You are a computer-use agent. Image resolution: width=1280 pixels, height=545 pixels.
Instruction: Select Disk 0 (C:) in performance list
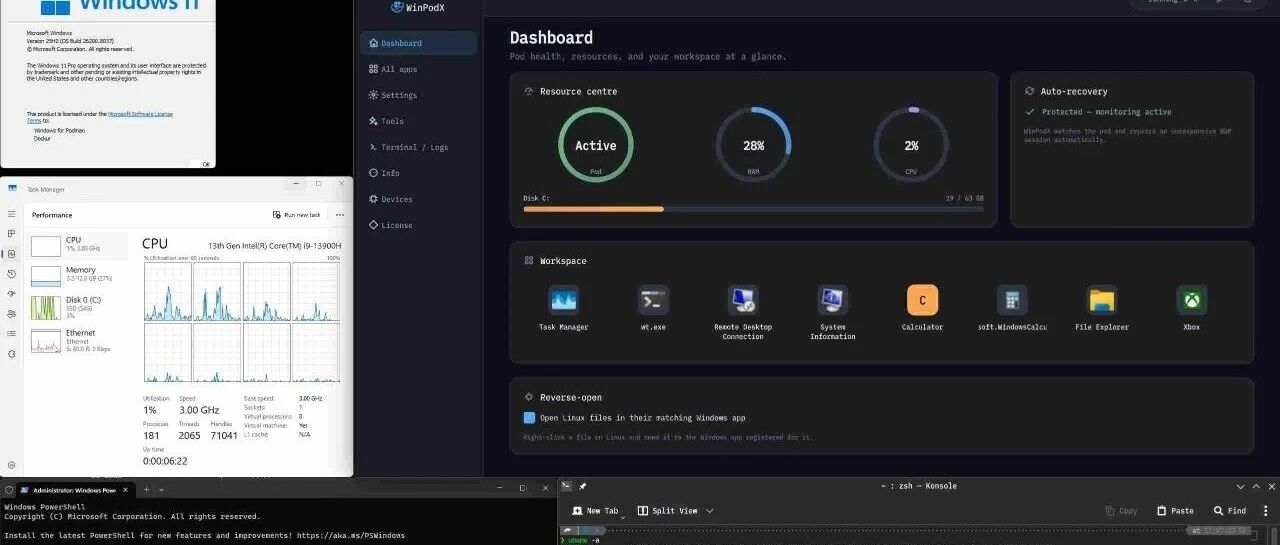point(79,307)
